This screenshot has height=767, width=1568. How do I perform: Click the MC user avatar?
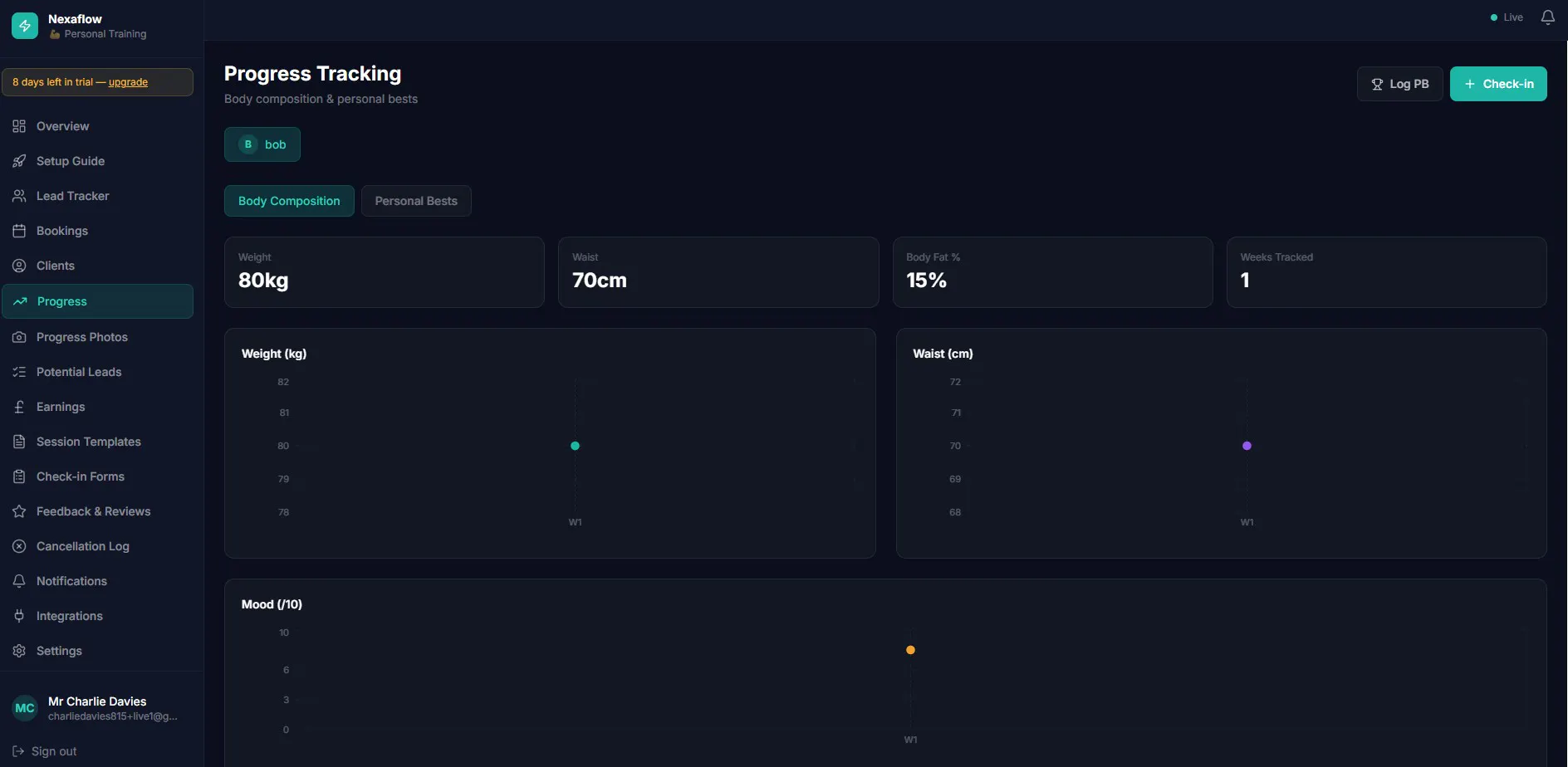(25, 708)
